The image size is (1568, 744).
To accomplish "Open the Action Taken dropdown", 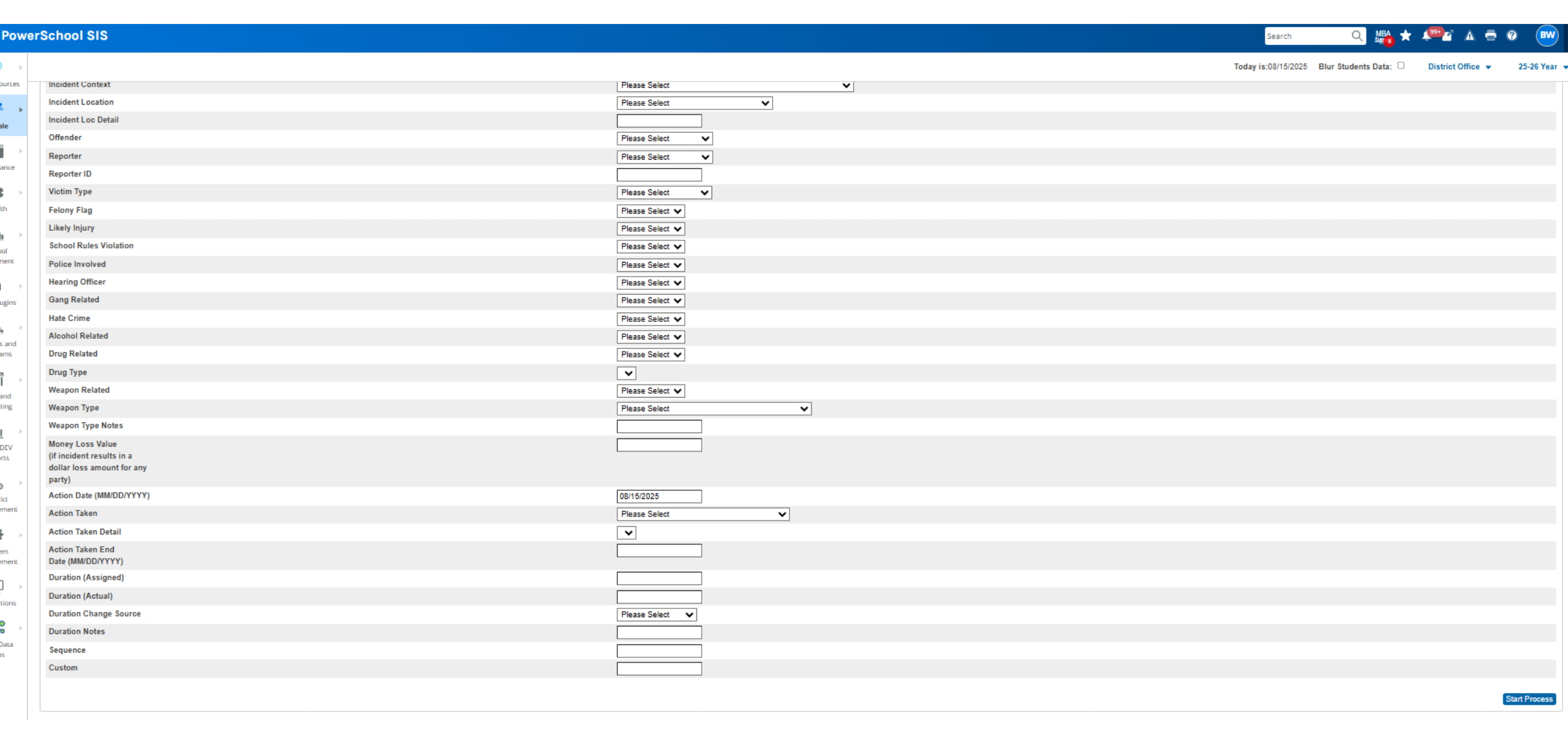I will coord(703,514).
